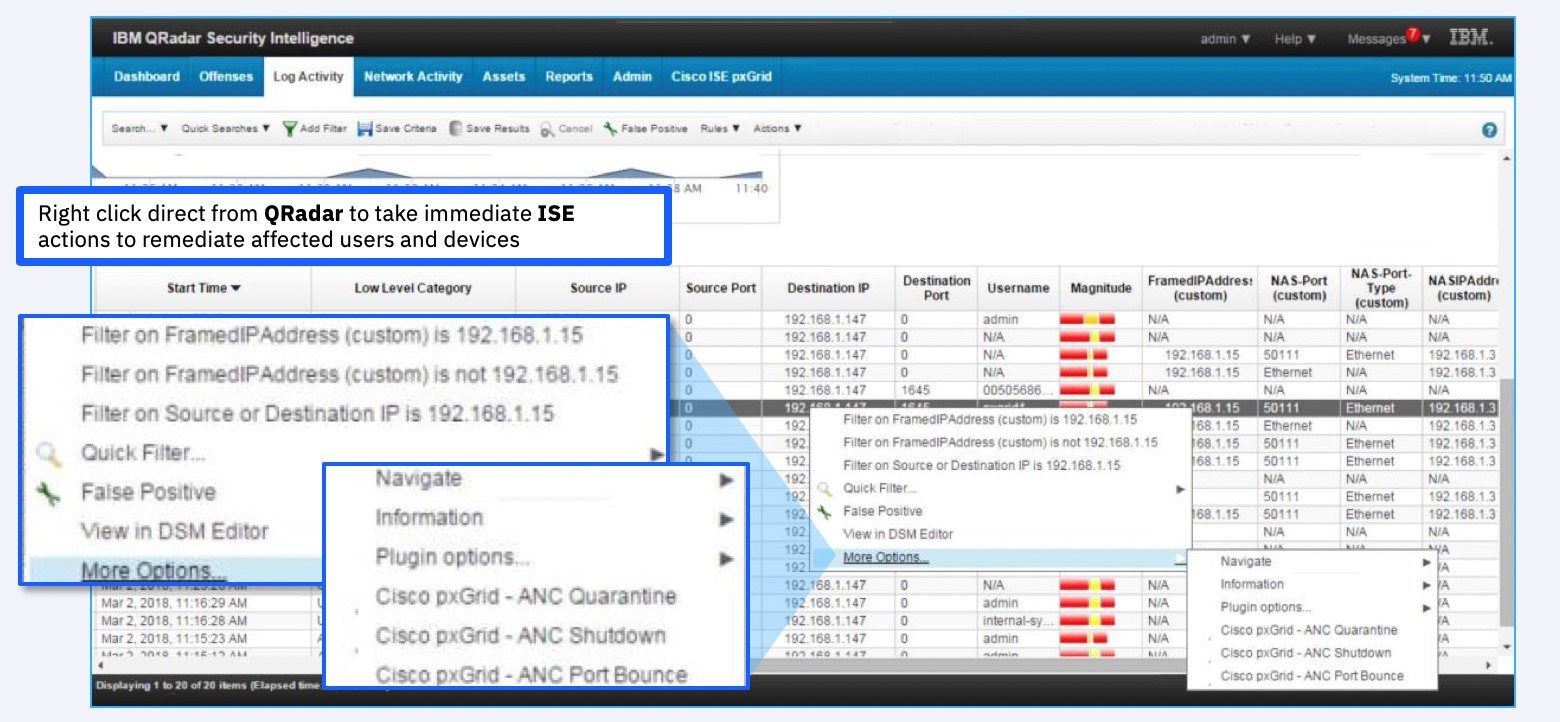Screen dimensions: 1560x722
Task: Click the Low Level Category column header
Action: pyautogui.click(x=413, y=288)
